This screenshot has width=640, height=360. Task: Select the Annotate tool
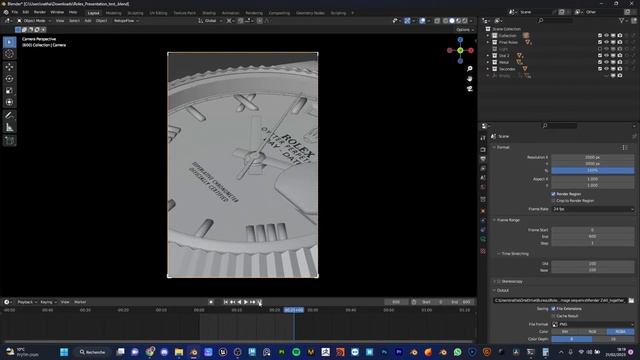click(9, 116)
